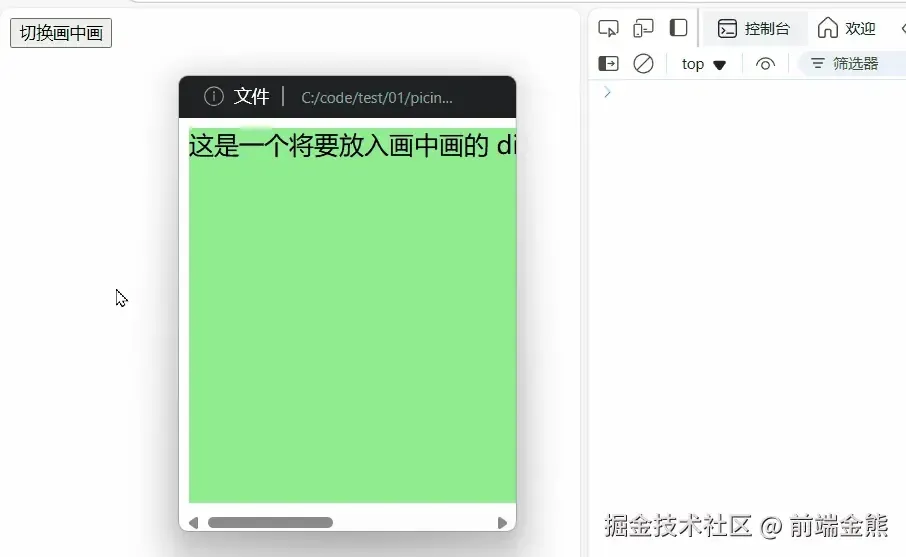Click the home icon beside 欢迎
This screenshot has width=906, height=557.
tap(827, 28)
